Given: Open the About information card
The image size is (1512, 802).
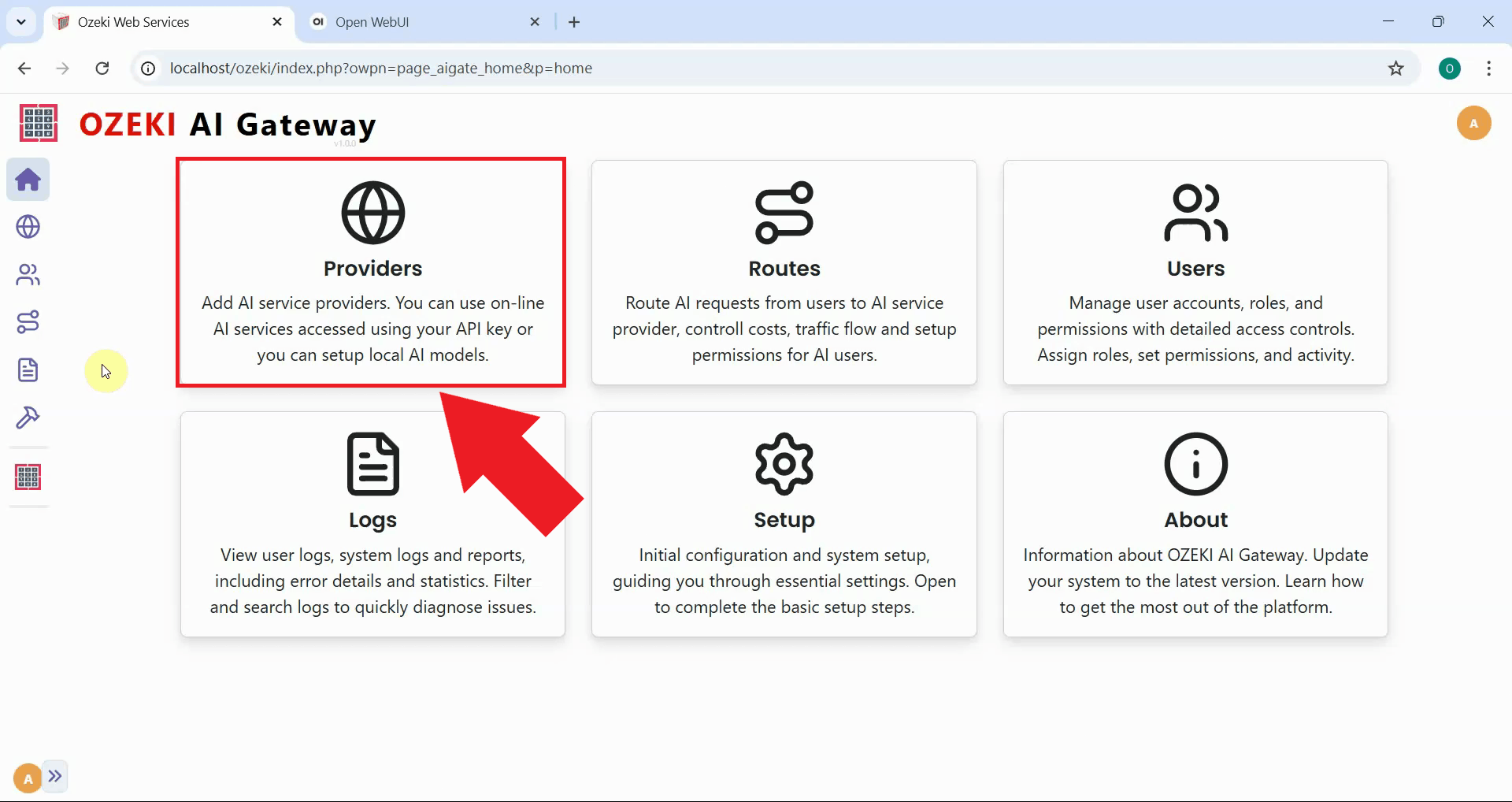Looking at the screenshot, I should point(1195,524).
